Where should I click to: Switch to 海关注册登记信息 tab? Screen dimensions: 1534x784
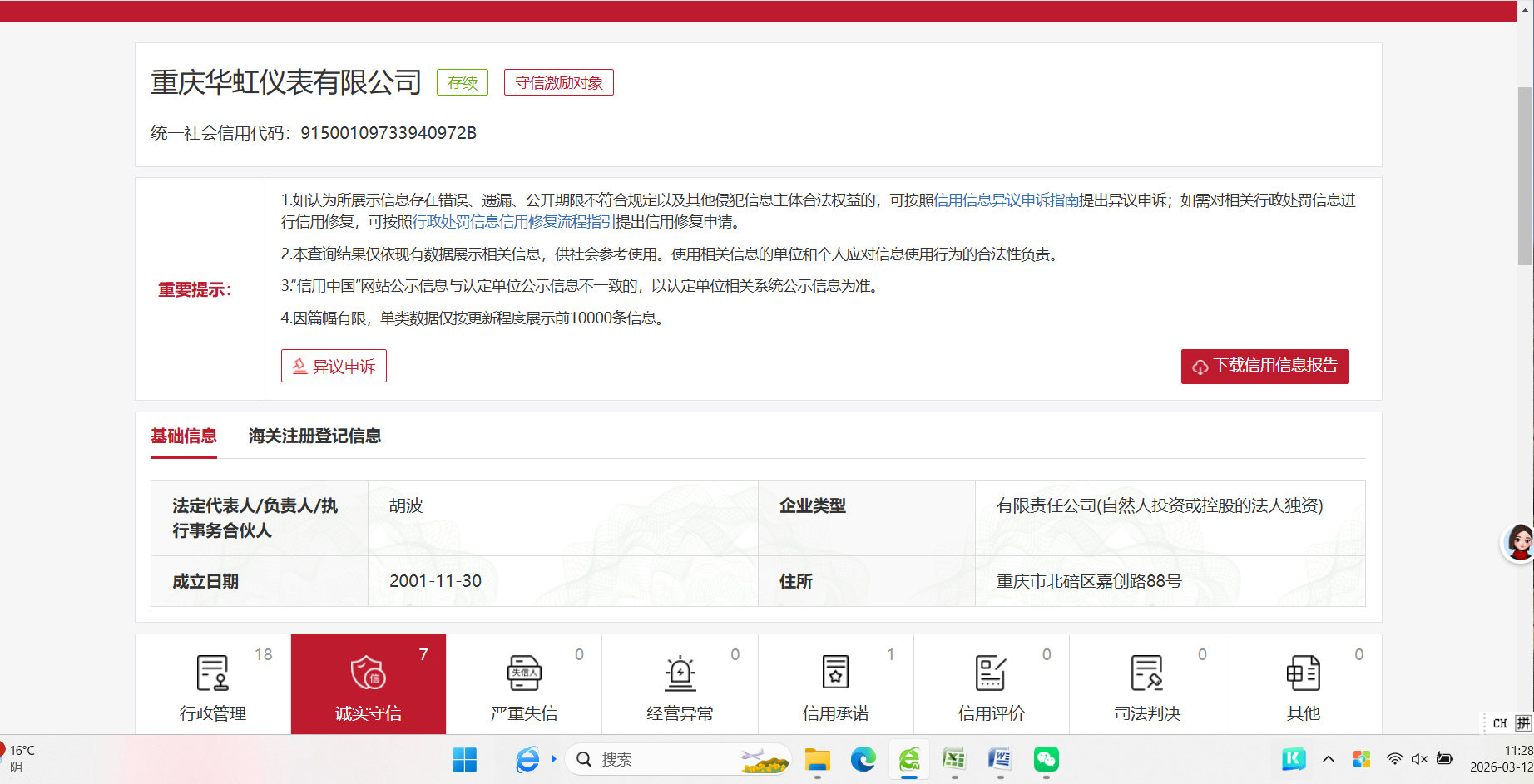click(314, 436)
